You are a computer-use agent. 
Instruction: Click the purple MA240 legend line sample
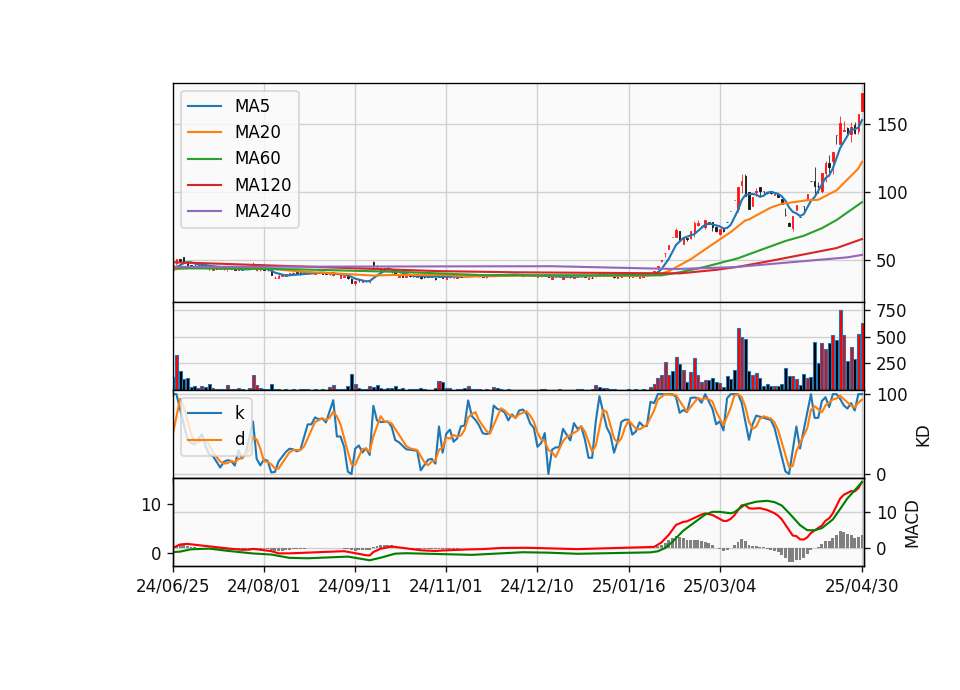point(204,211)
